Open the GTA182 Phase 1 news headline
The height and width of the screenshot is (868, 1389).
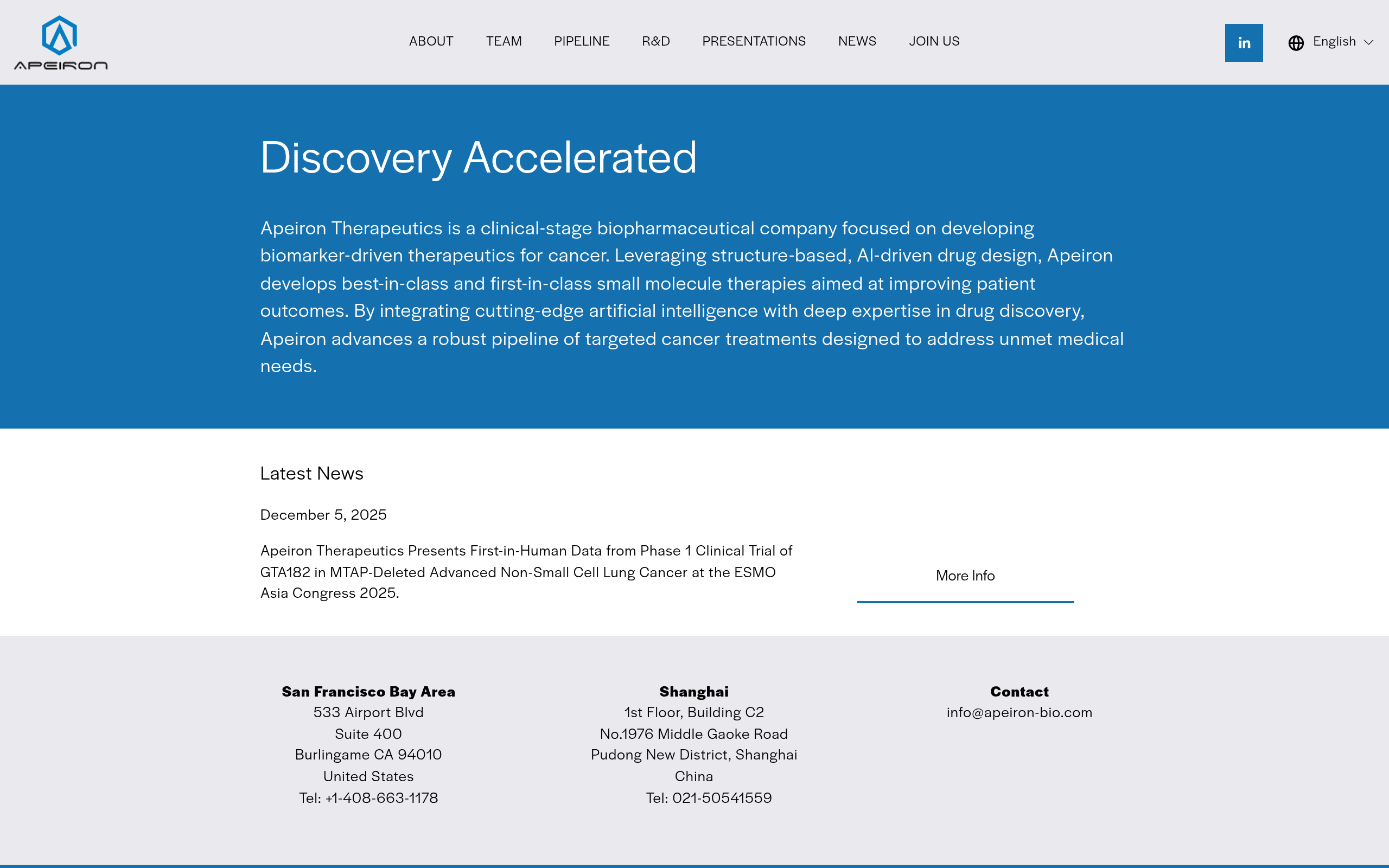pyautogui.click(x=526, y=572)
